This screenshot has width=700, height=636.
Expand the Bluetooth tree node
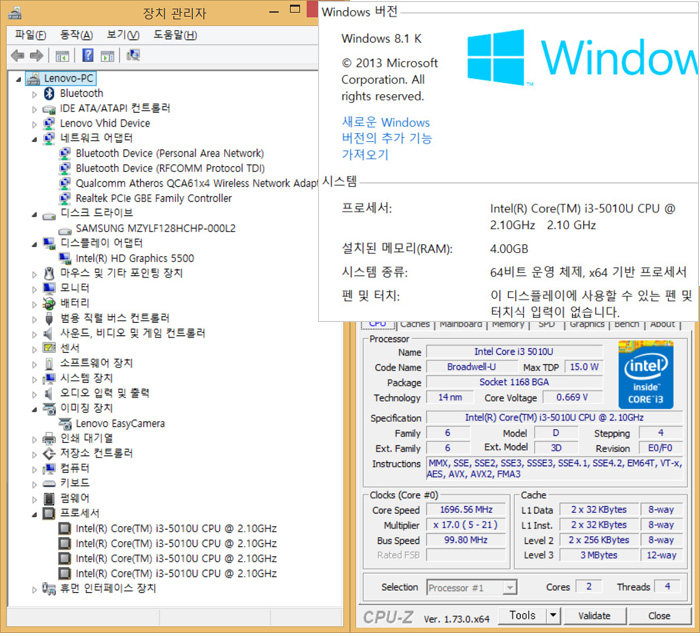tap(34, 94)
